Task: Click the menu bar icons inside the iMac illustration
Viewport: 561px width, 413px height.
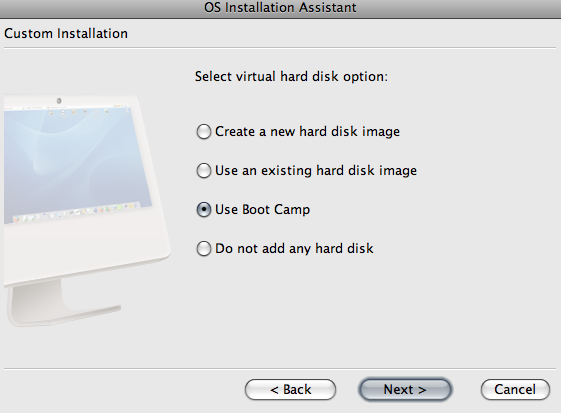Action: point(79,112)
